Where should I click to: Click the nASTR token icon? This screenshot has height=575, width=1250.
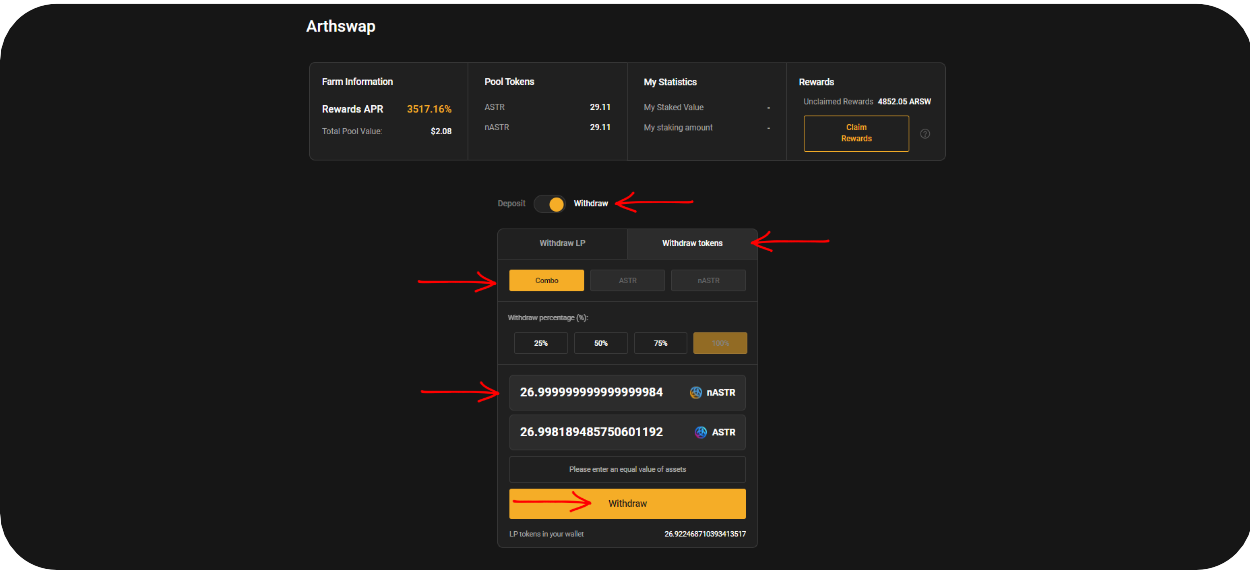(696, 393)
